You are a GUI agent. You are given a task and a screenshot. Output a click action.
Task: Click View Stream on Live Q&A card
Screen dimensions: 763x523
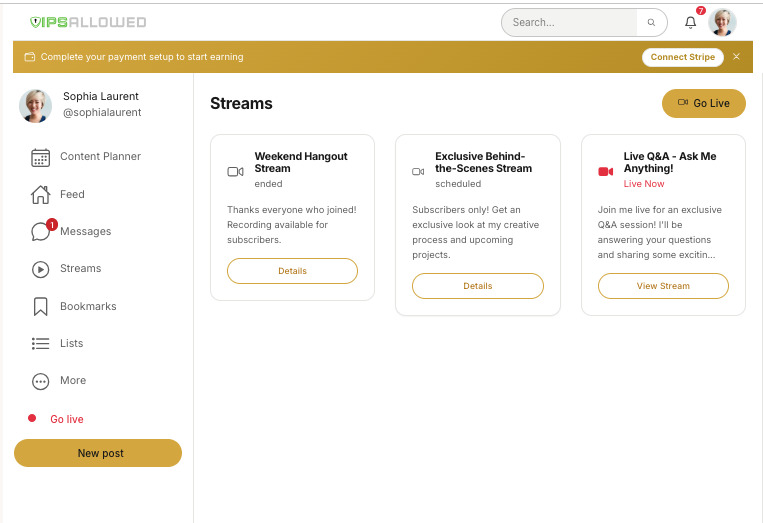663,286
